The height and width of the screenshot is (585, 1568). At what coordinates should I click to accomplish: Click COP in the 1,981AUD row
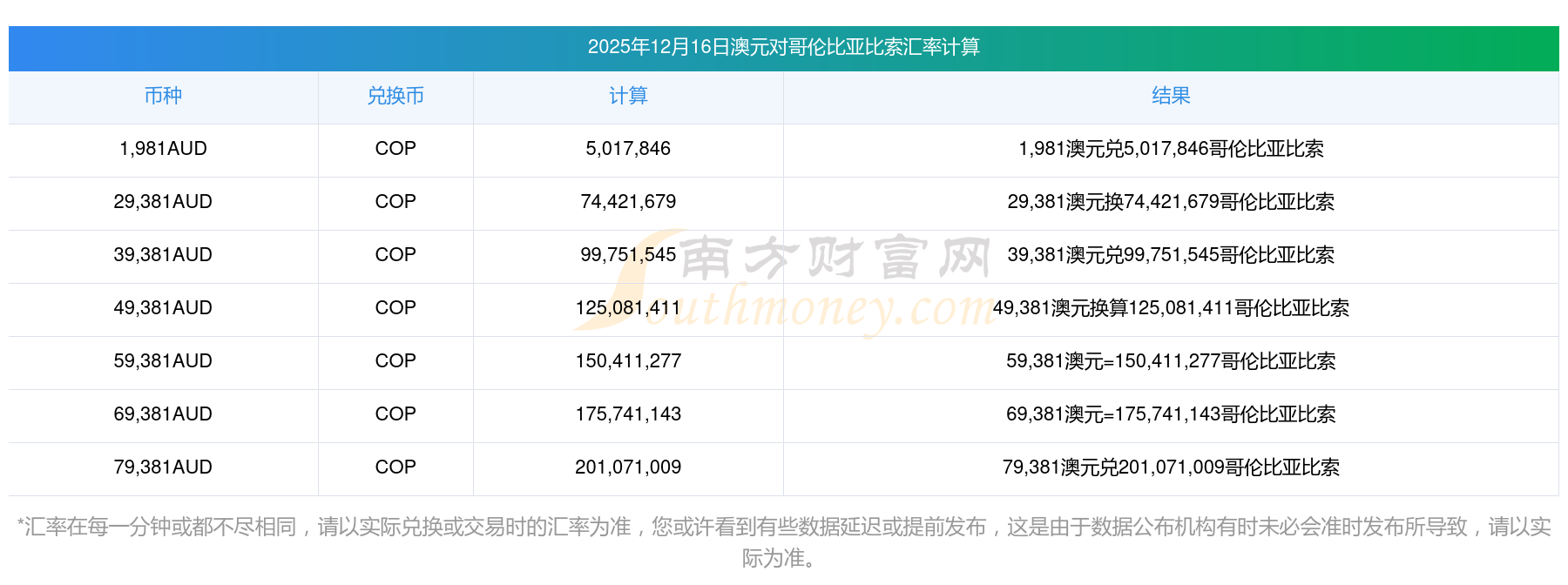[x=395, y=149]
